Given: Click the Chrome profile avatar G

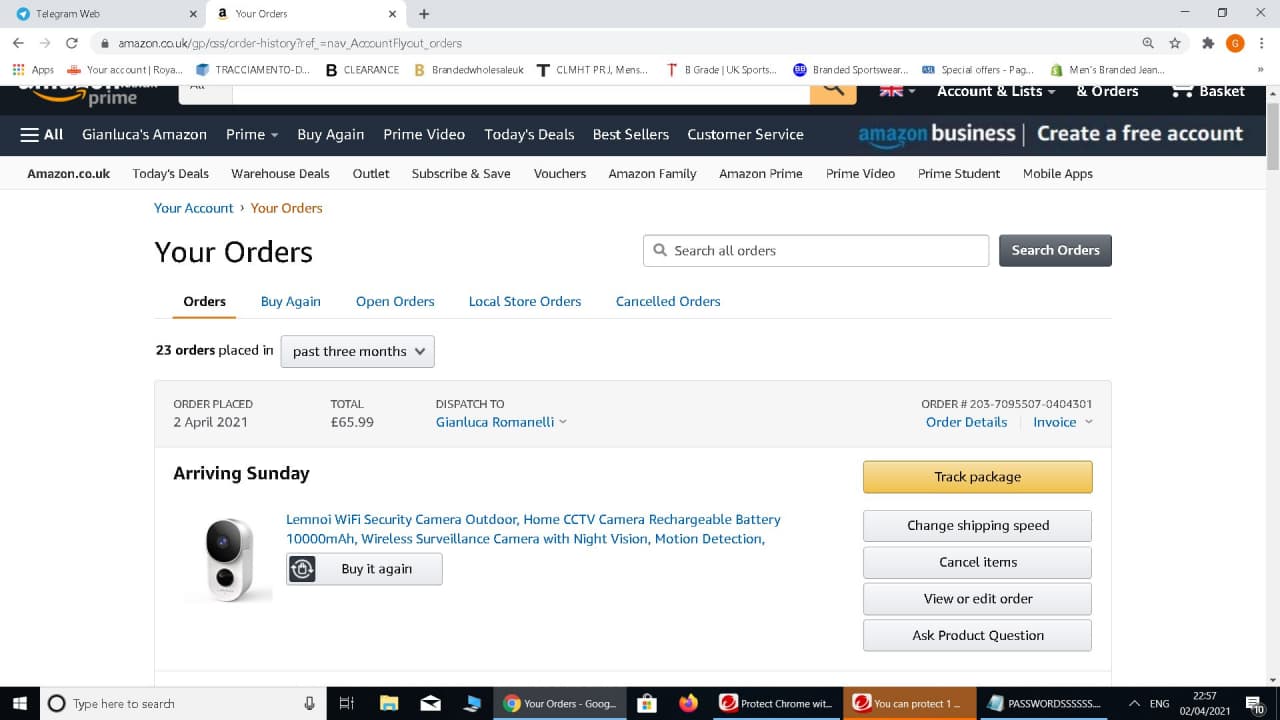Looking at the screenshot, I should [x=1235, y=43].
